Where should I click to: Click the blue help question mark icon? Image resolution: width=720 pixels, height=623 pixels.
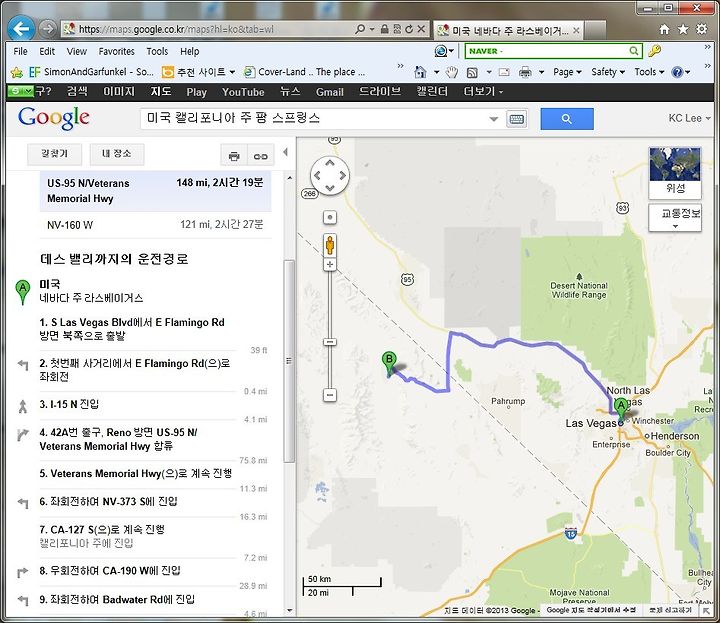point(677,72)
